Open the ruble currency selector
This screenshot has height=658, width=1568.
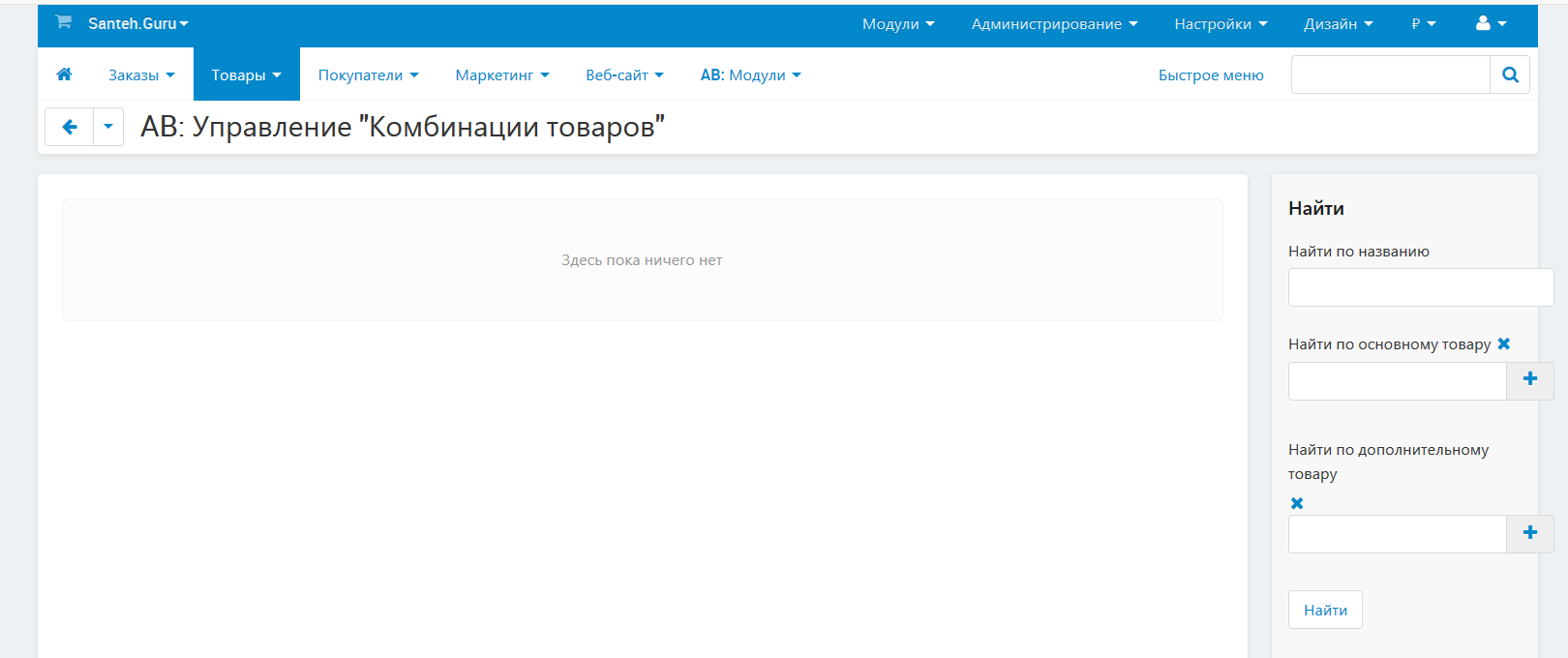tap(1424, 24)
